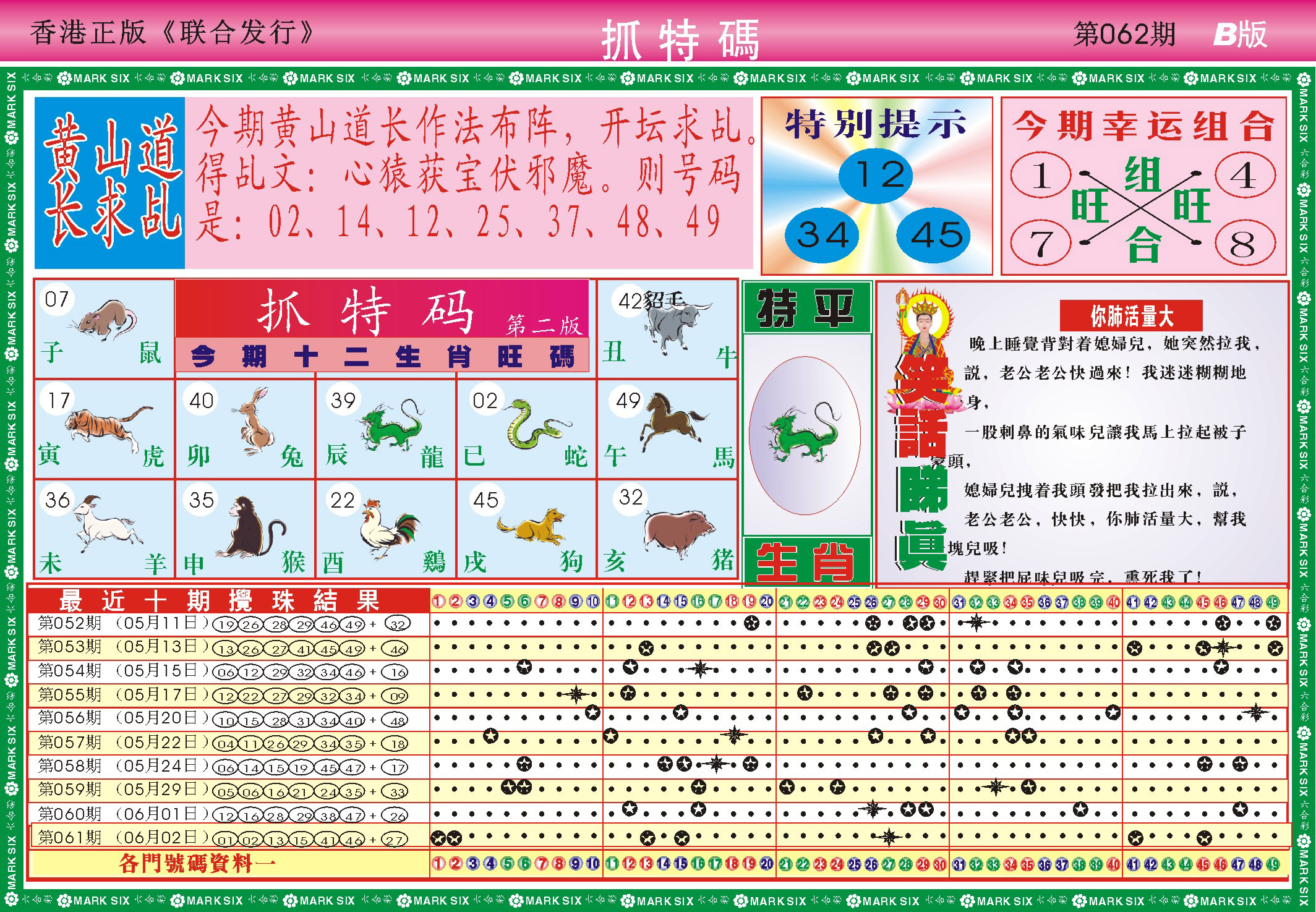Click the 第058期 (05月24日) result row
Image resolution: width=1316 pixels, height=912 pixels.
pyautogui.click(x=659, y=766)
